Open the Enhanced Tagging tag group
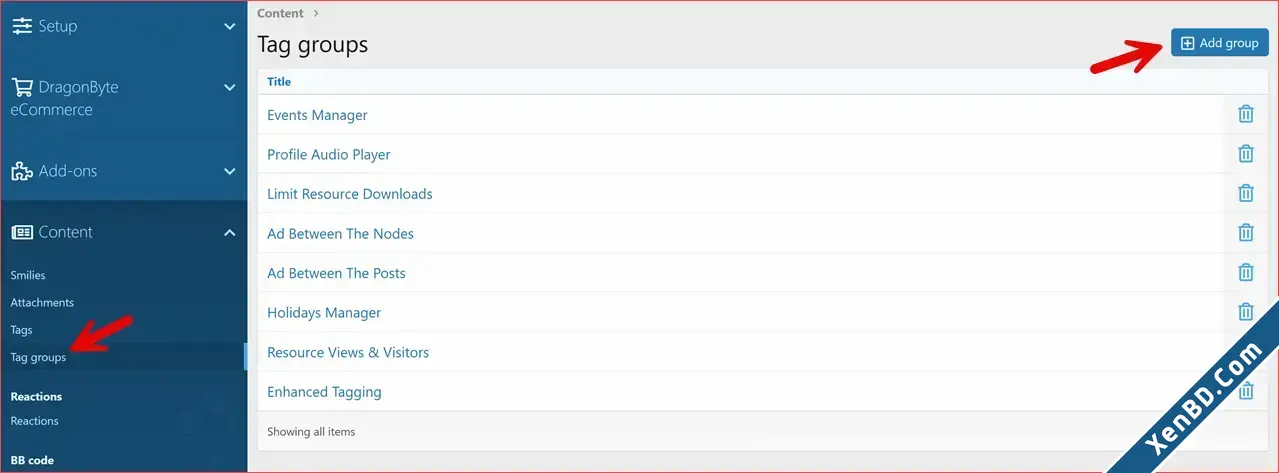 click(324, 392)
